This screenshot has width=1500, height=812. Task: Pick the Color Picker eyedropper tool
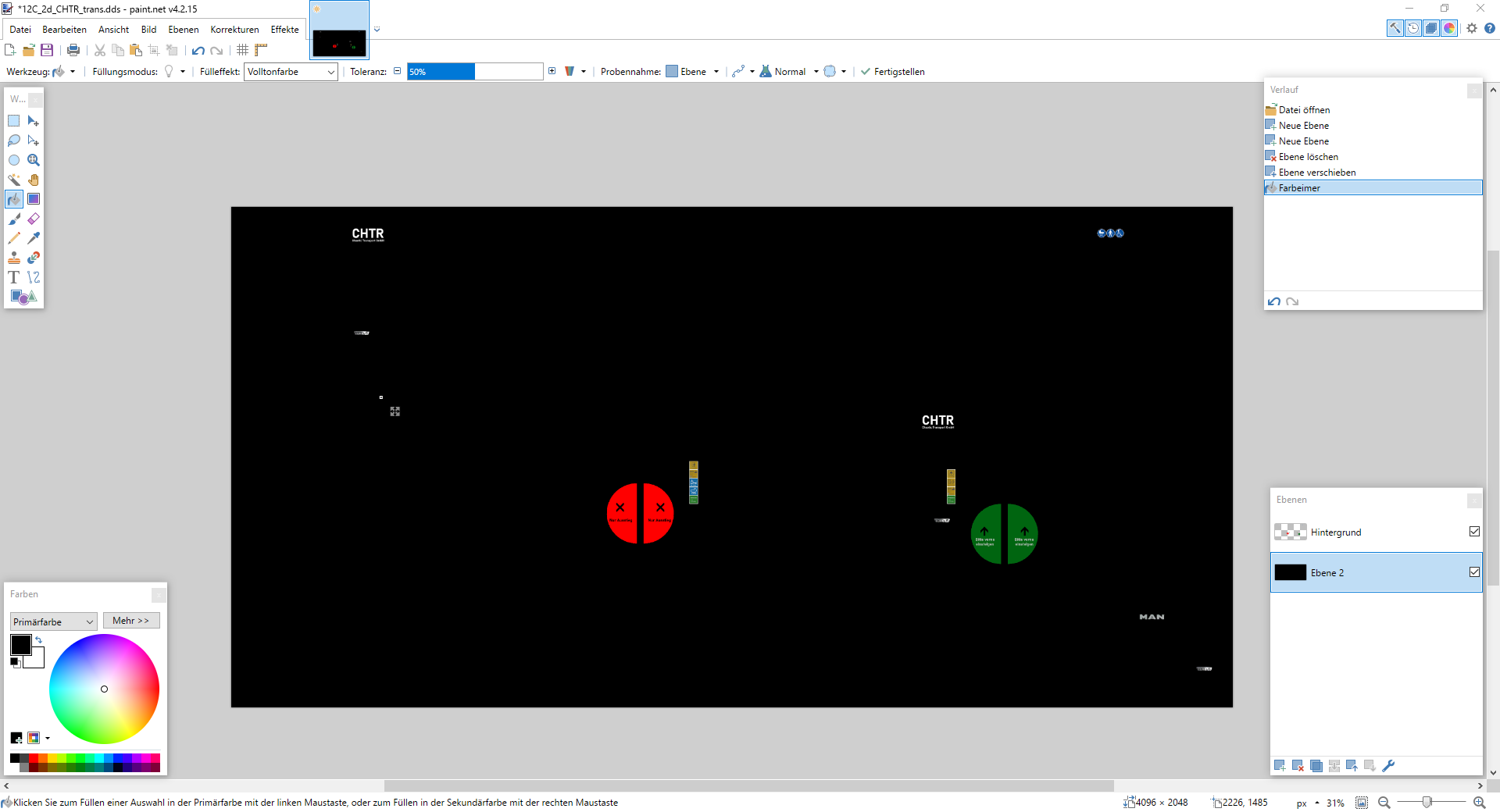(34, 238)
